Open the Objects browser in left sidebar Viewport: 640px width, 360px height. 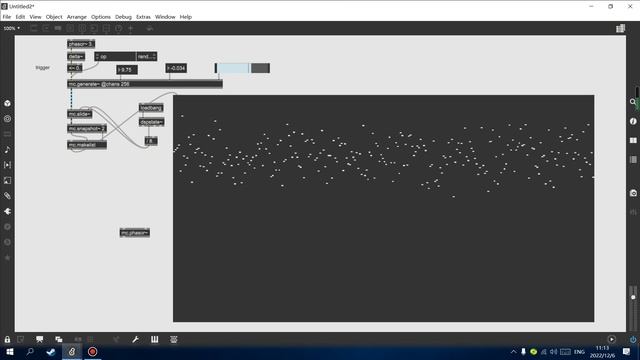coord(7,103)
